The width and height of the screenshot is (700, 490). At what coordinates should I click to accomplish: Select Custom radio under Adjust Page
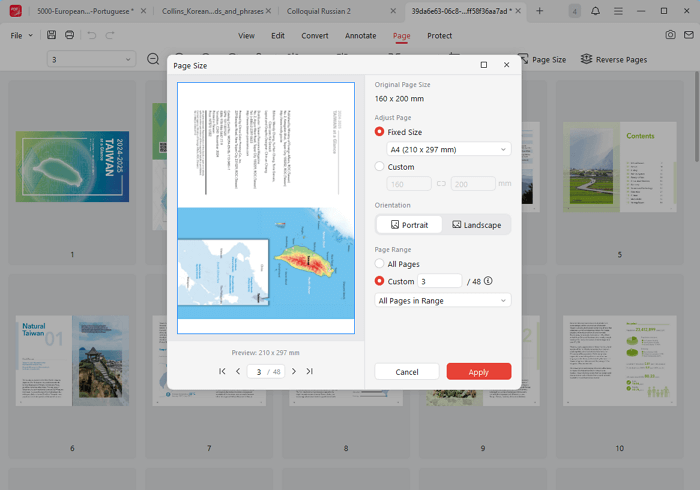click(x=379, y=167)
